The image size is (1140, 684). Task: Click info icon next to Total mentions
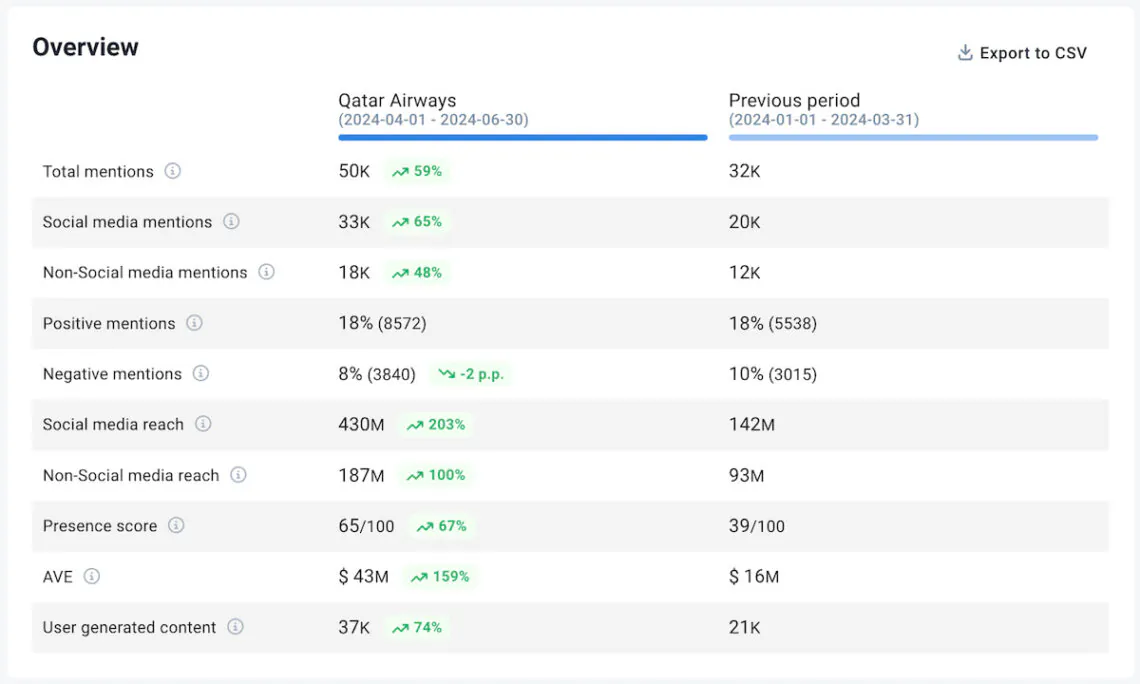coord(173,171)
